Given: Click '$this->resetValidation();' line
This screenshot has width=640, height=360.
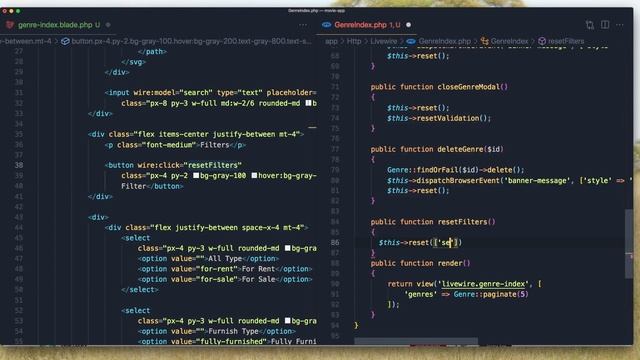Looking at the screenshot, I should pos(439,118).
